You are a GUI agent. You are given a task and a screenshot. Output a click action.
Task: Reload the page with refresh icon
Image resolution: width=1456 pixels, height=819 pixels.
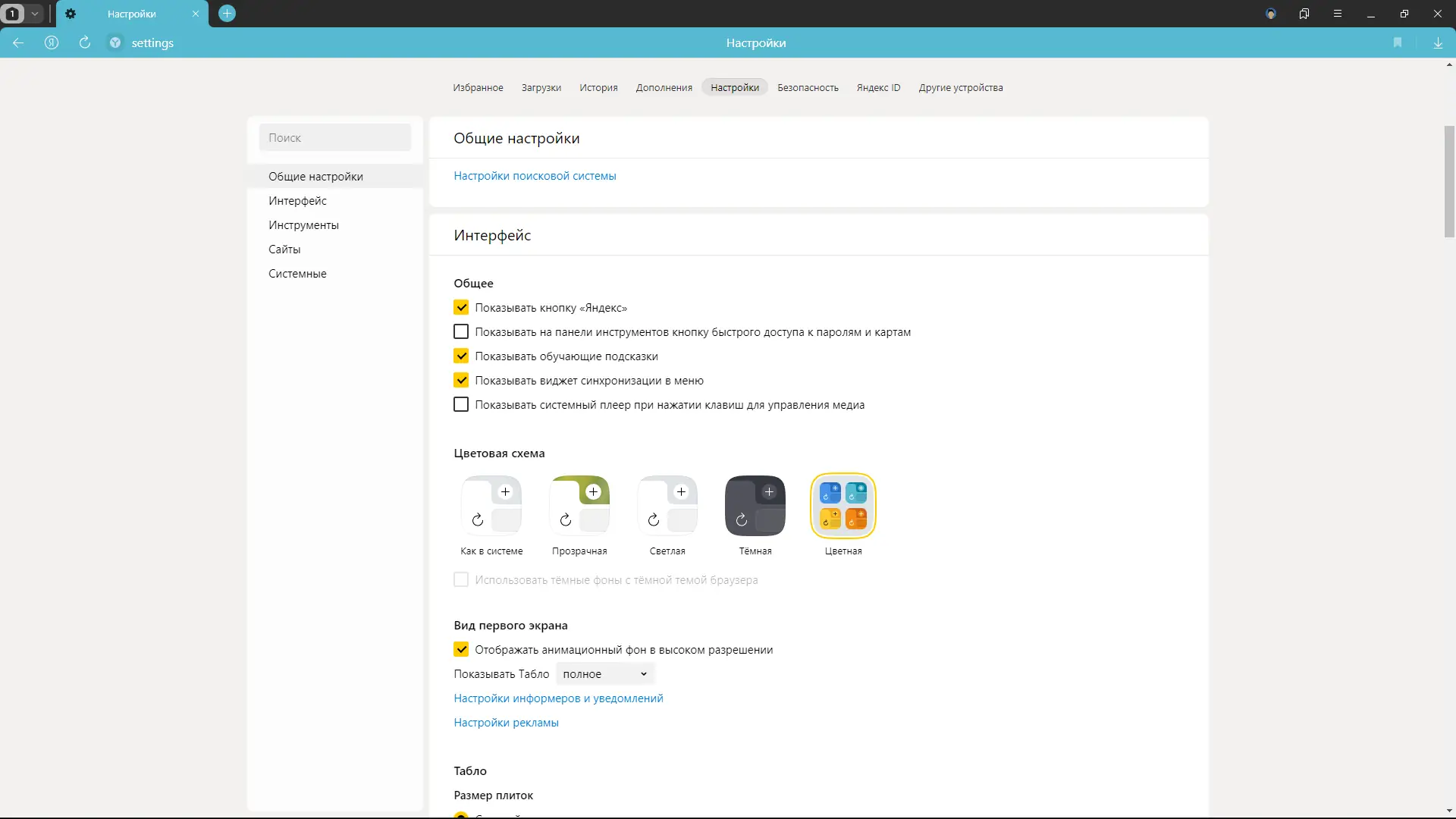[x=85, y=43]
